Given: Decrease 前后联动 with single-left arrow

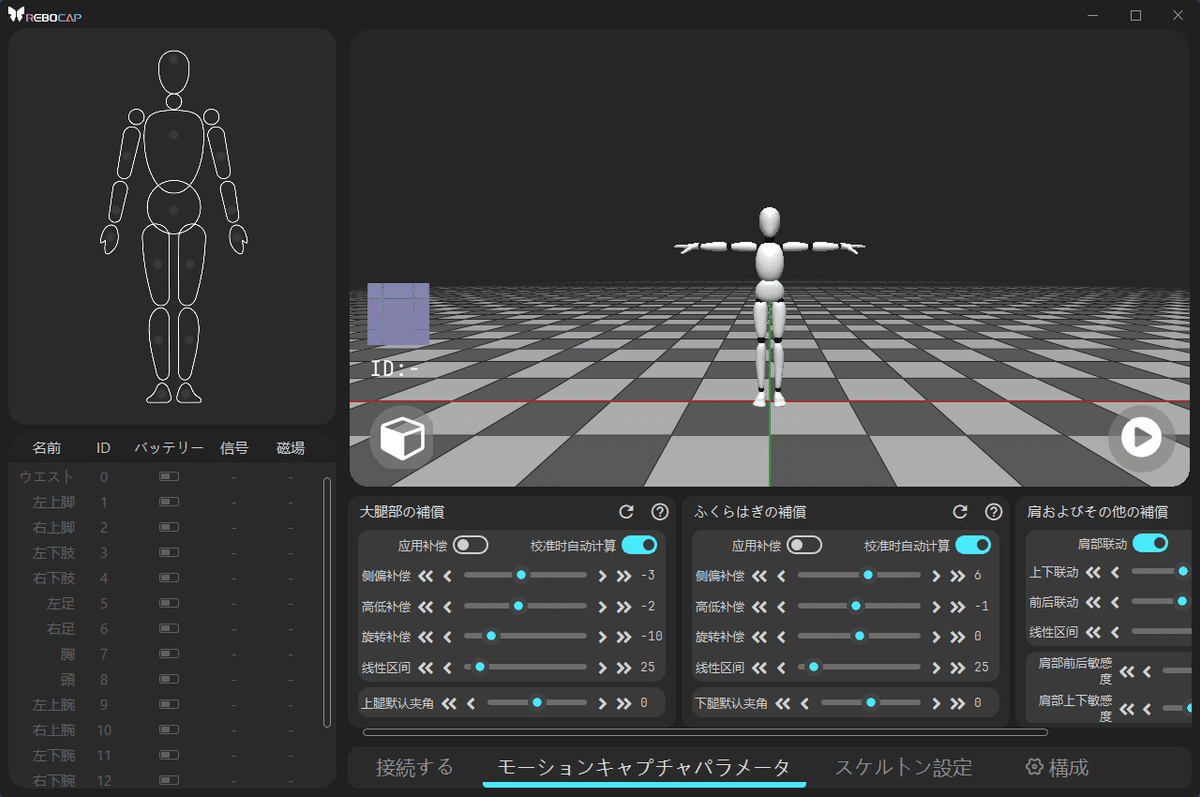Looking at the screenshot, I should coord(1114,601).
